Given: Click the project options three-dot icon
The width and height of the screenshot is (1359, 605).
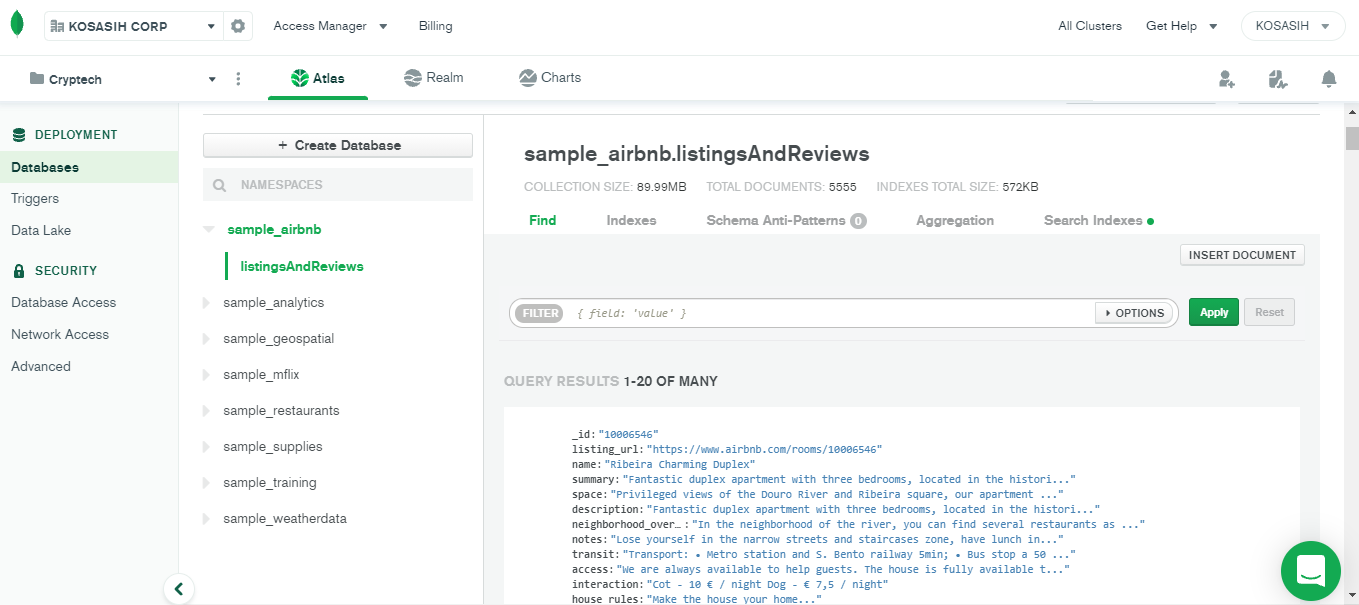Looking at the screenshot, I should (x=238, y=79).
